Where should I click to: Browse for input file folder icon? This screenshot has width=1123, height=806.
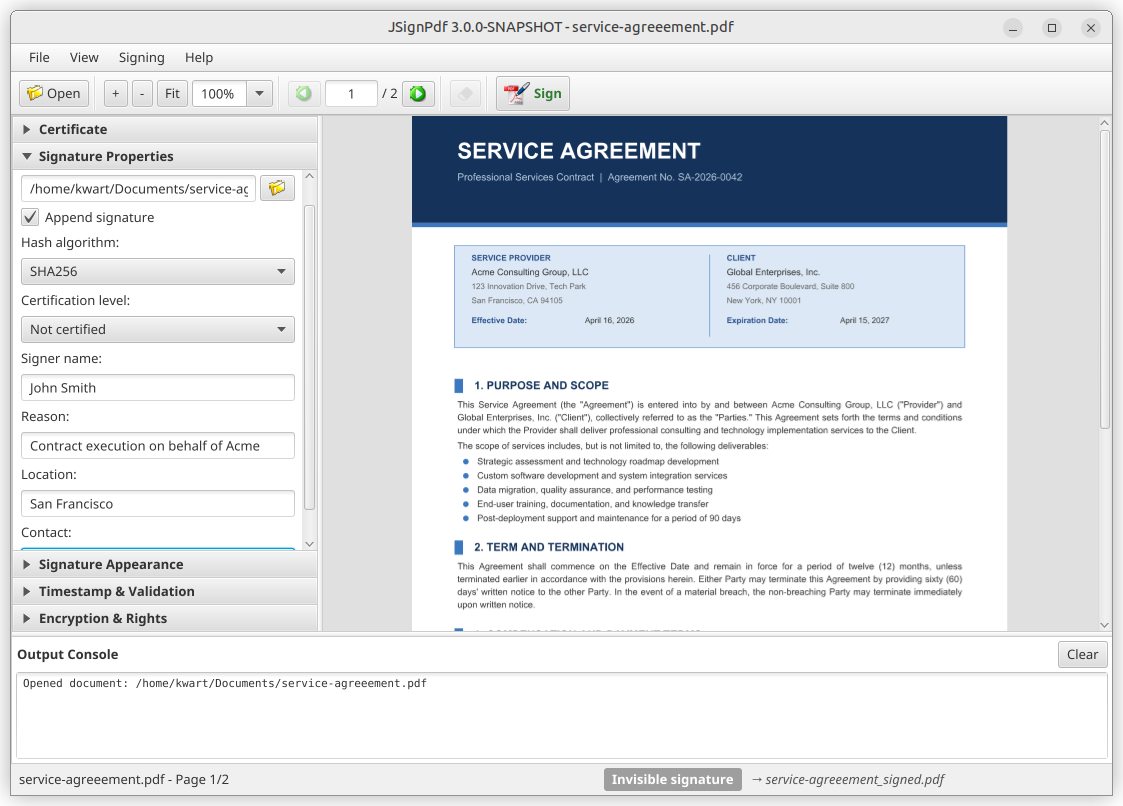click(x=277, y=188)
